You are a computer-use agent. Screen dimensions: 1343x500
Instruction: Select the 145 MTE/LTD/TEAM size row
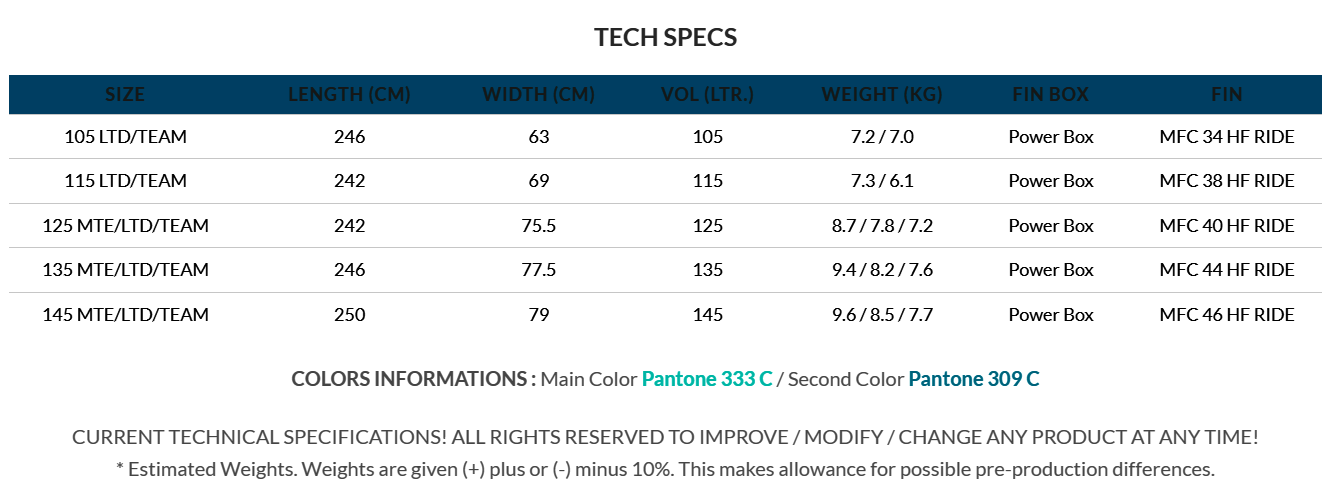coord(125,315)
